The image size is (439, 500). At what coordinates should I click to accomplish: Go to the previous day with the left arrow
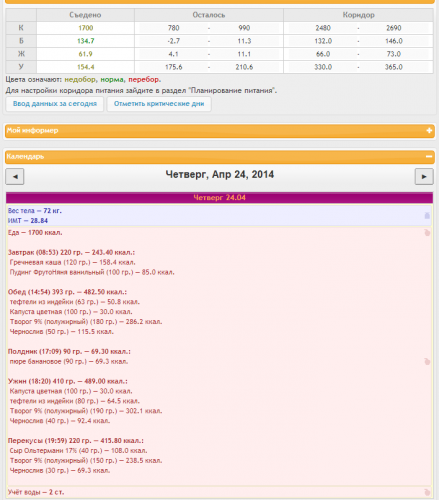15,177
